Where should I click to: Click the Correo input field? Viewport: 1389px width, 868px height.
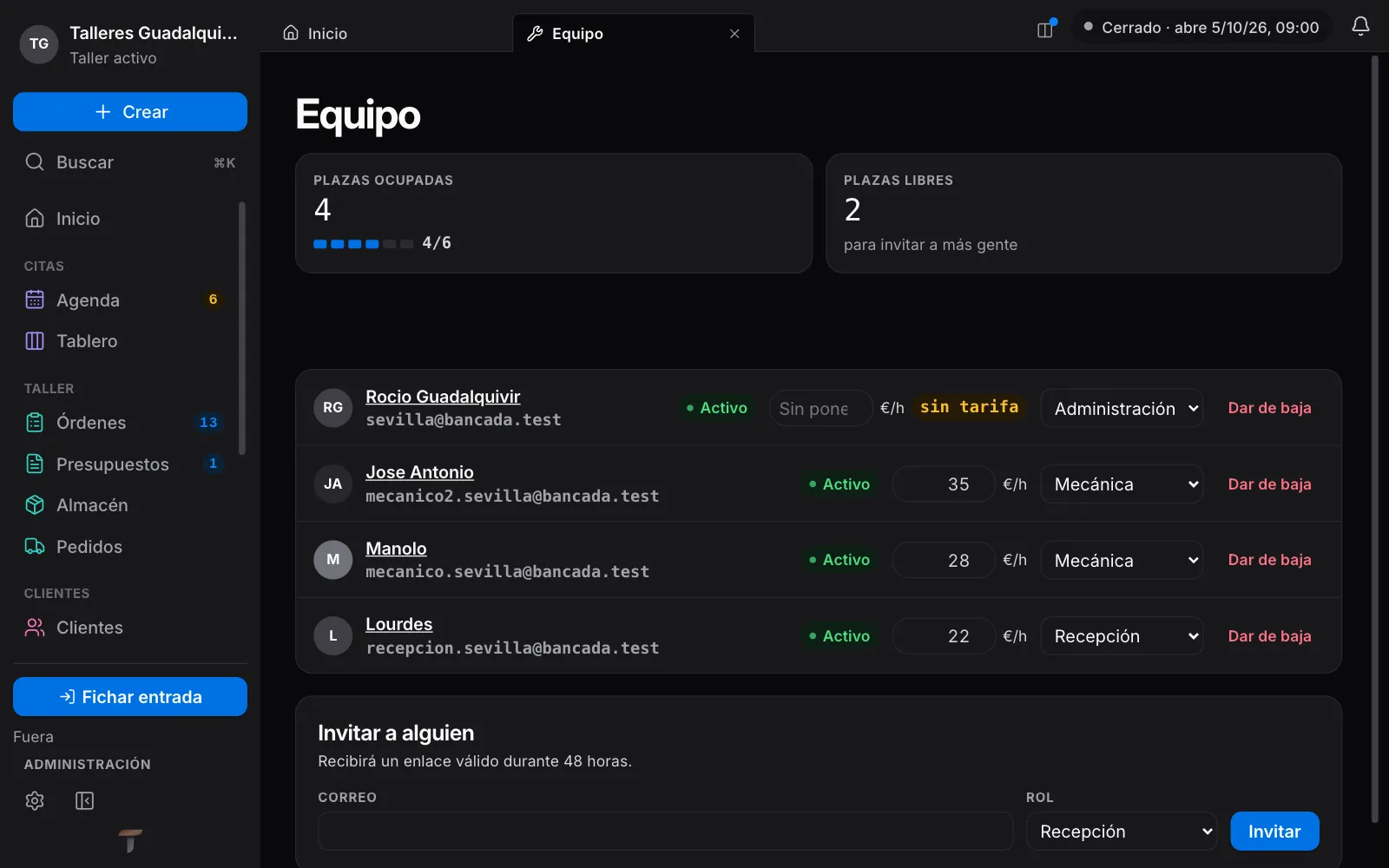pos(665,832)
